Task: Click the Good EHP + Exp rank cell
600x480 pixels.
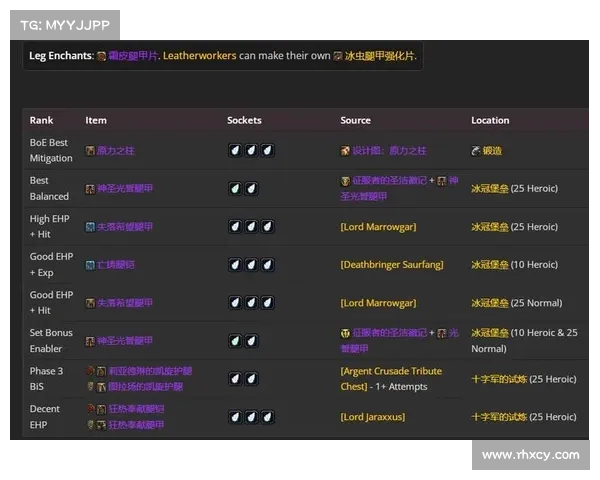Action: pos(51,264)
